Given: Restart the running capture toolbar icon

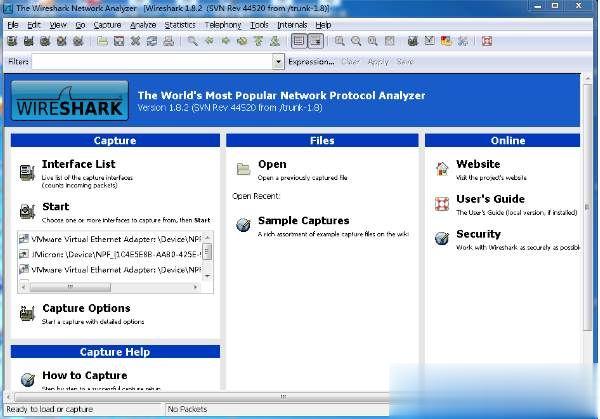Looking at the screenshot, I should (78, 41).
